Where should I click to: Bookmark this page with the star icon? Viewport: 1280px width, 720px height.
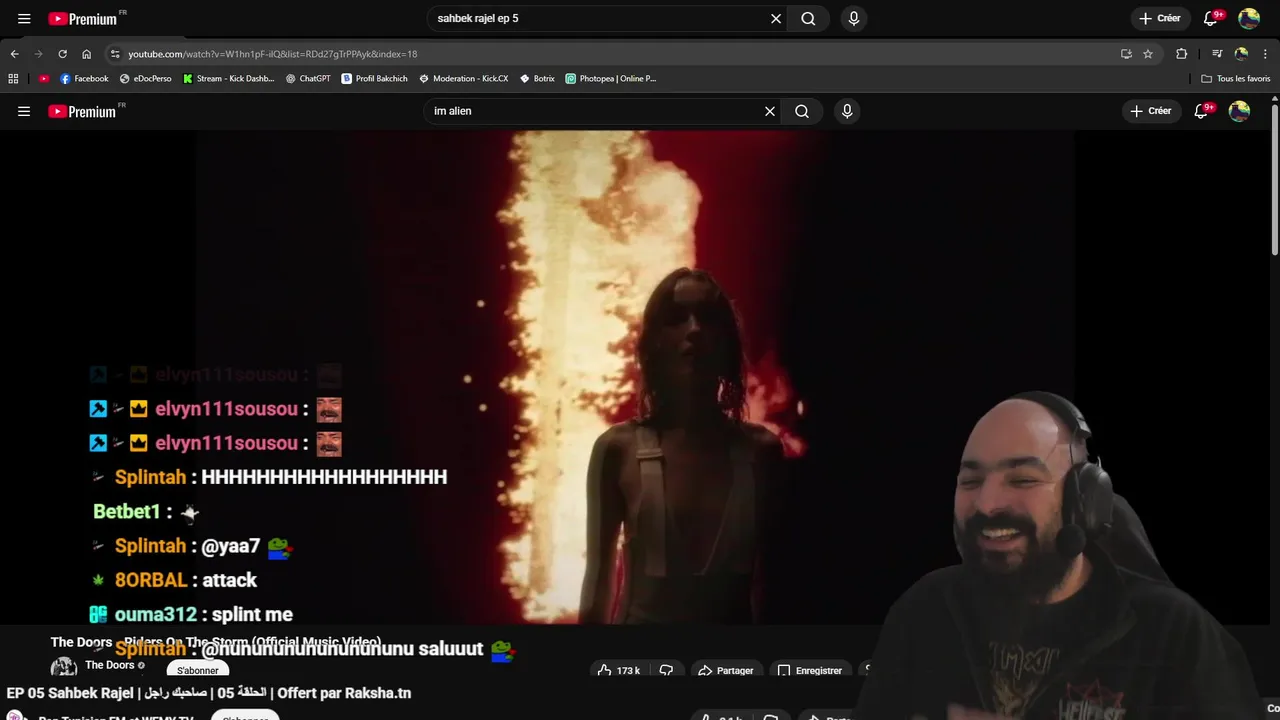coord(1148,54)
